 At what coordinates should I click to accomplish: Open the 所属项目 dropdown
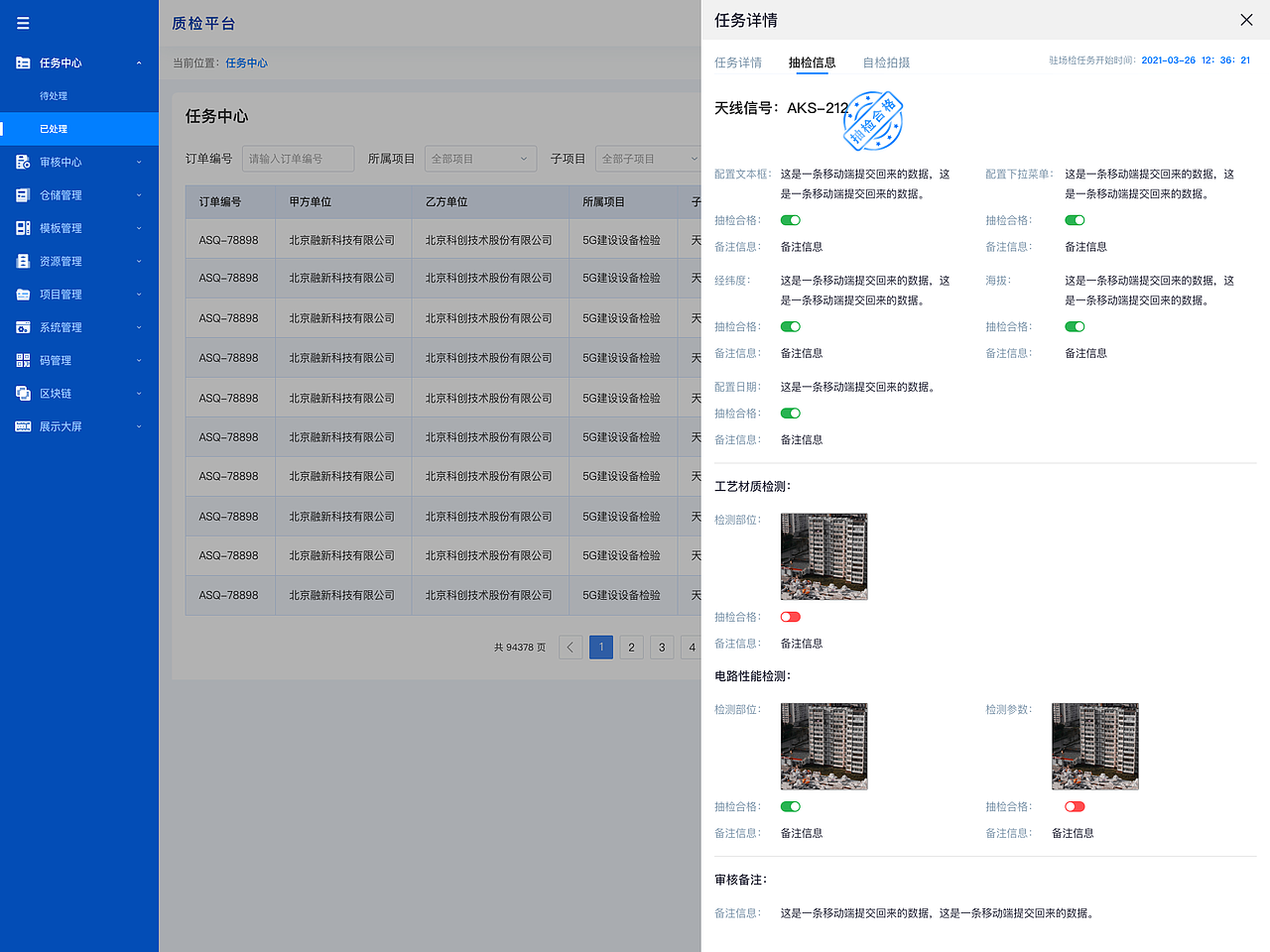coord(480,158)
